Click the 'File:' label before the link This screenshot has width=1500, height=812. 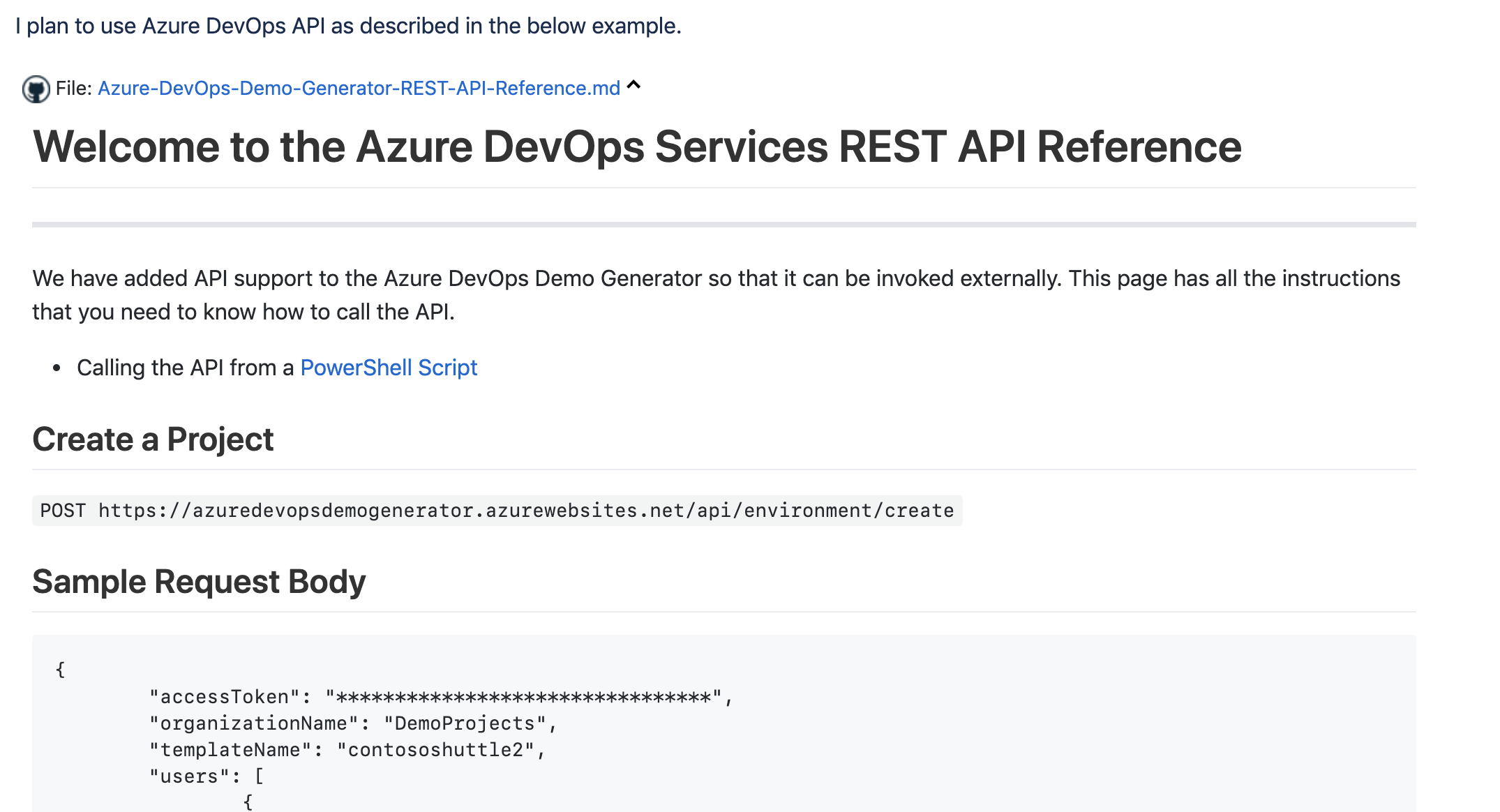click(x=74, y=89)
